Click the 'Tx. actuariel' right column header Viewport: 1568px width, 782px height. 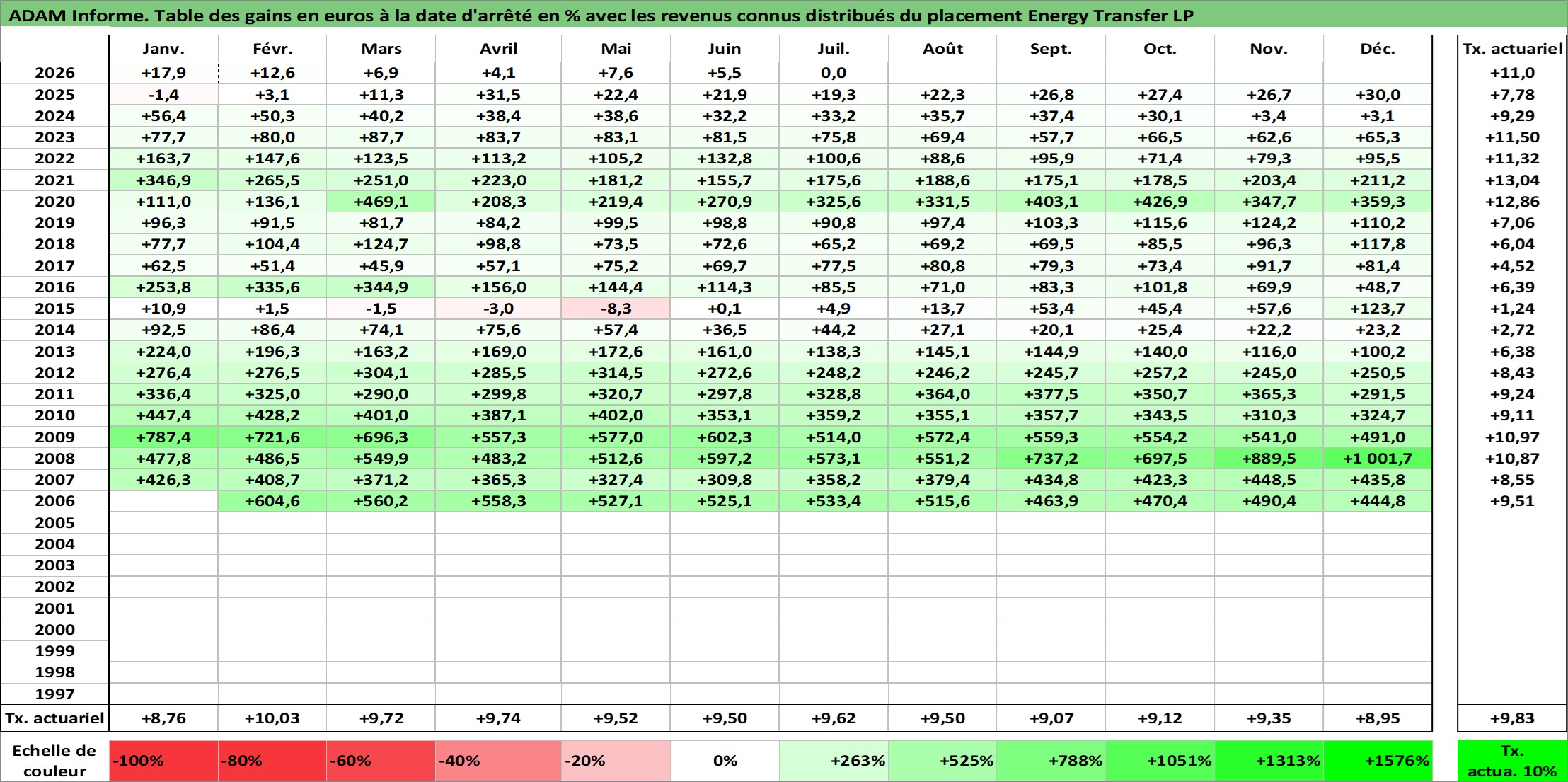click(x=1512, y=49)
